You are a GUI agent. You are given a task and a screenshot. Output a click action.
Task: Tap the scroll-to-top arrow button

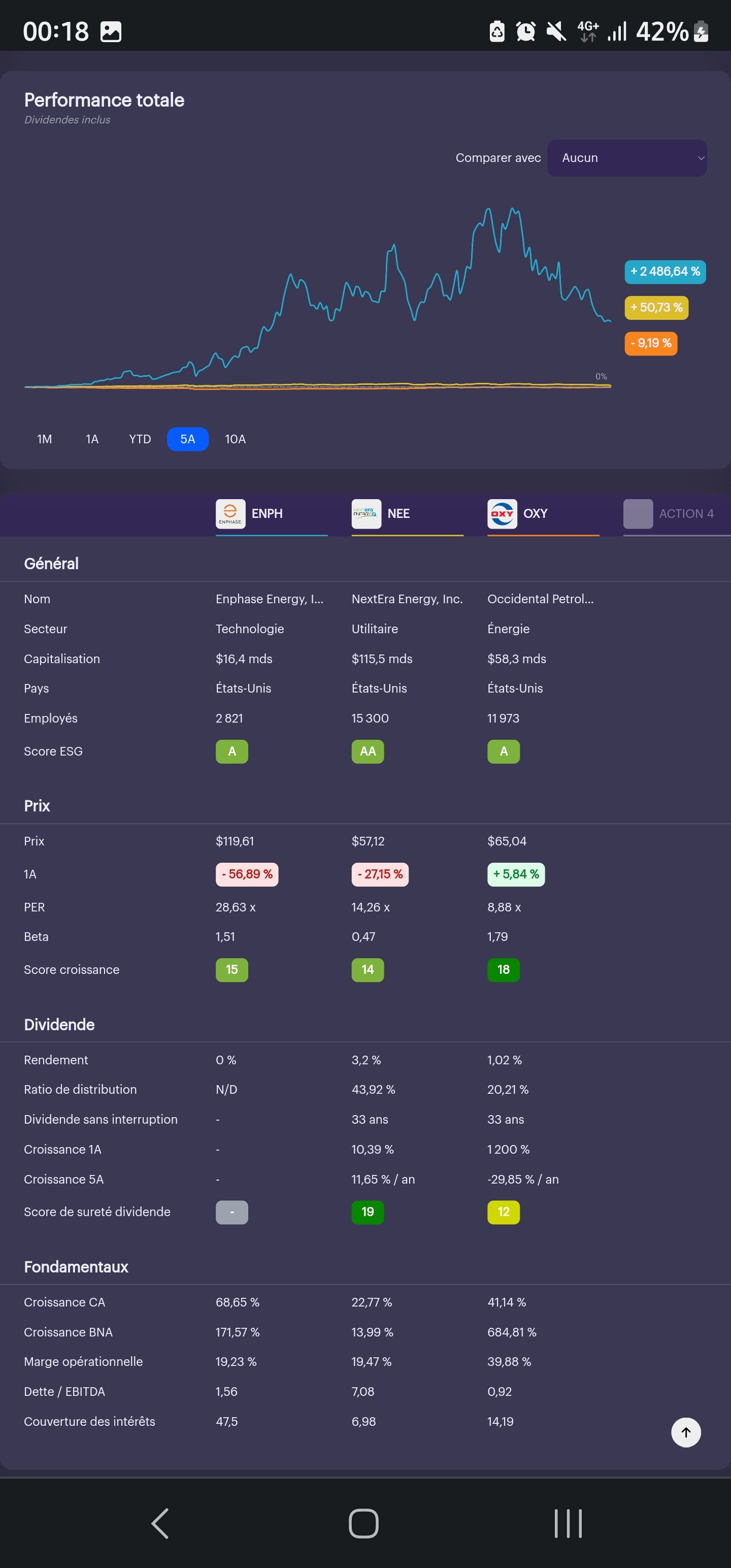(x=686, y=1432)
